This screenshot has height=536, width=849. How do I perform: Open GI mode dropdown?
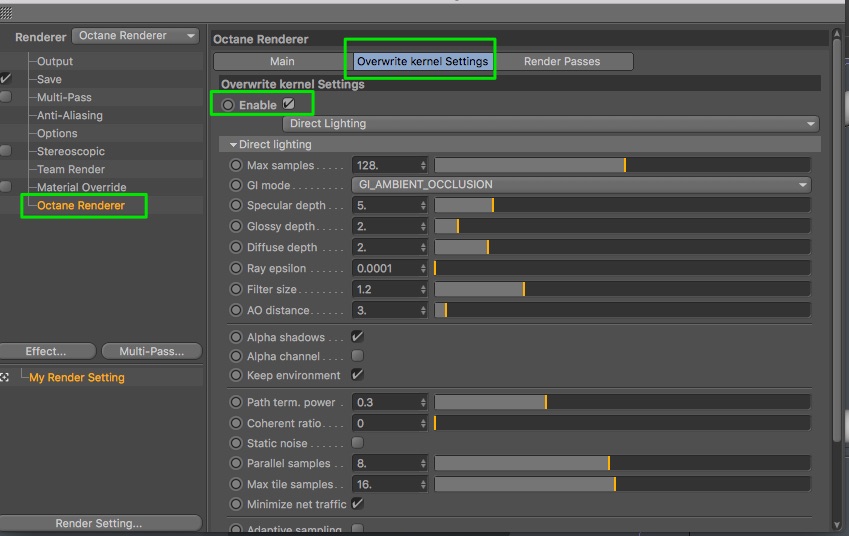pyautogui.click(x=581, y=185)
